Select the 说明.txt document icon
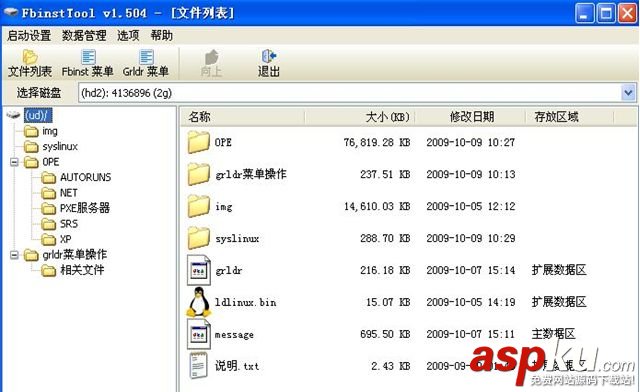Image resolution: width=640 pixels, height=392 pixels. click(x=199, y=365)
